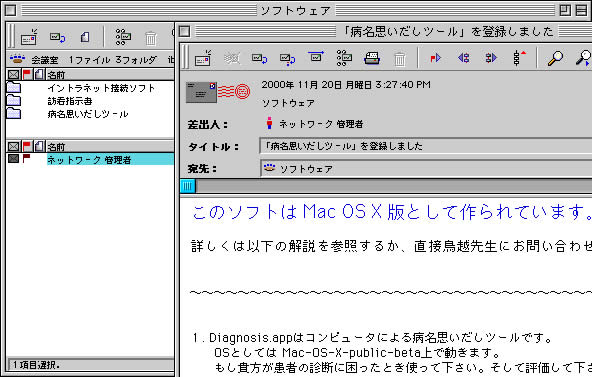Screen dimensions: 592x377
Task: Click the blue split-bar handle above message body
Action: point(188,186)
